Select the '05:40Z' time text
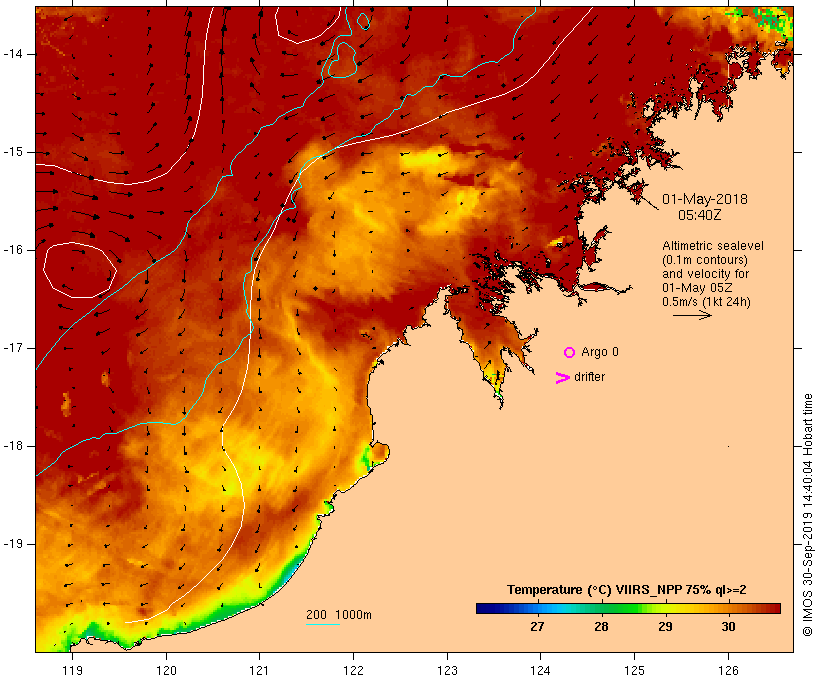Image resolution: width=820 pixels, height=680 pixels. [700, 215]
